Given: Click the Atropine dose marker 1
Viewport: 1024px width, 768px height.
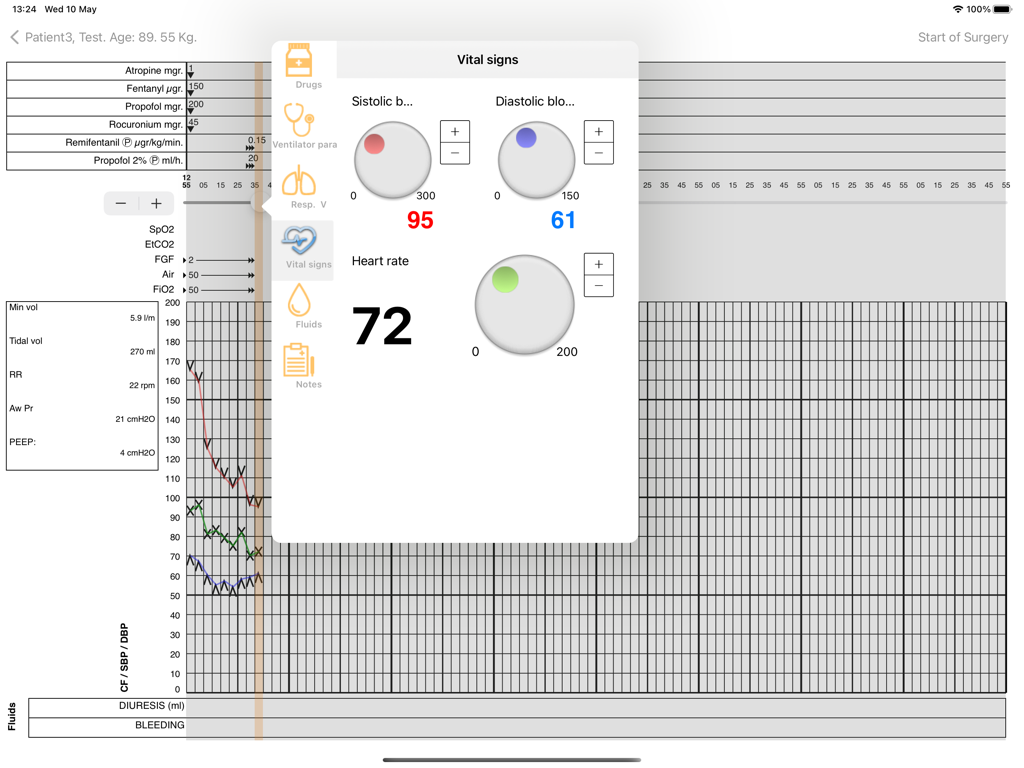Looking at the screenshot, I should 190,71.
